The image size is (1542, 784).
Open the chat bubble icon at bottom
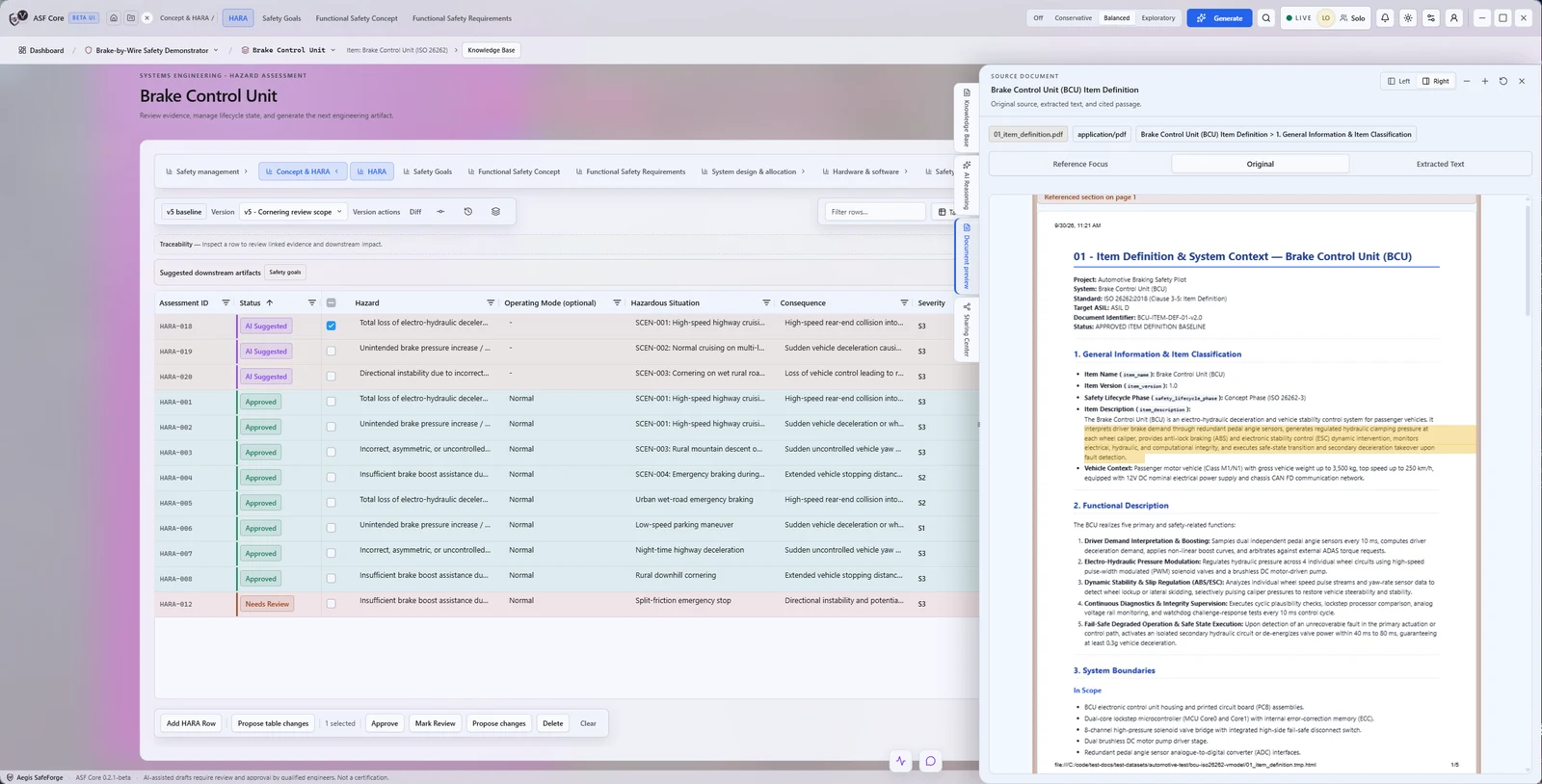click(930, 761)
